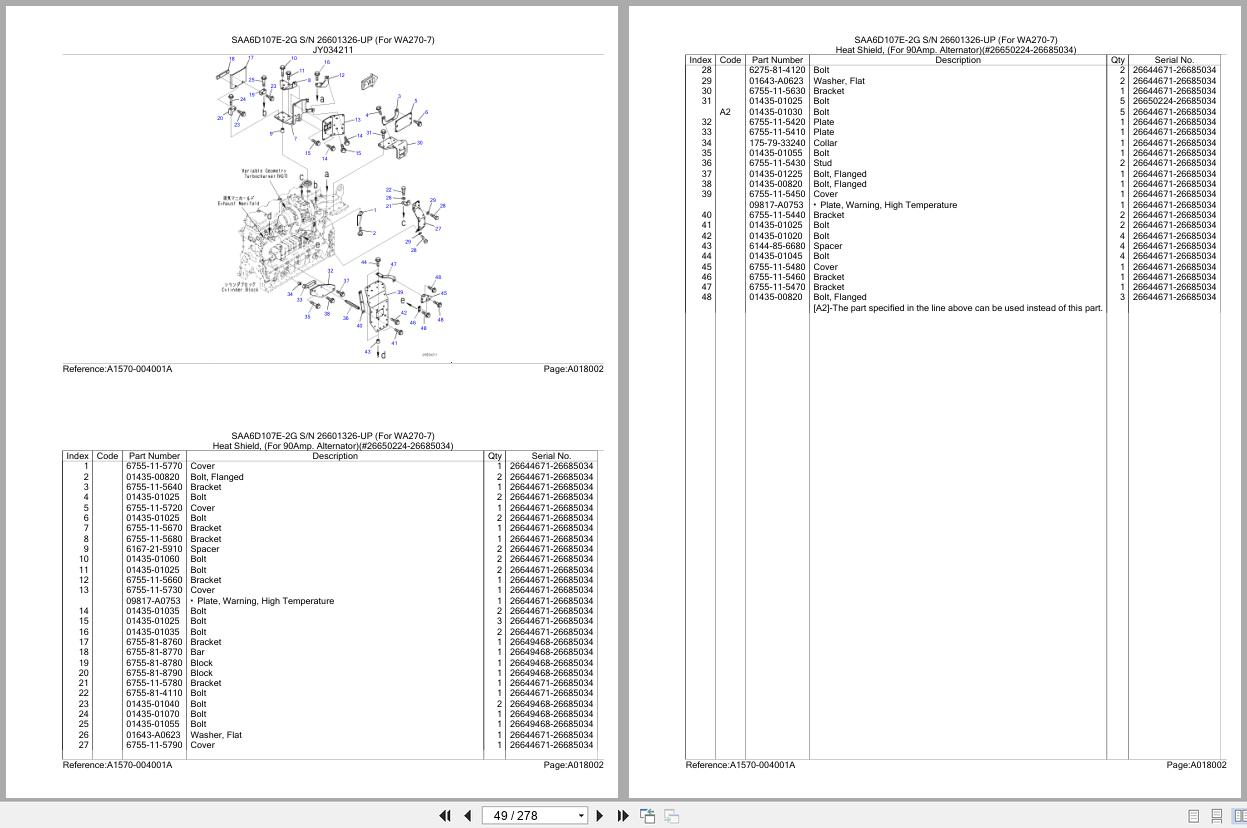1247x828 pixels.
Task: Go to the previous page
Action: click(467, 816)
